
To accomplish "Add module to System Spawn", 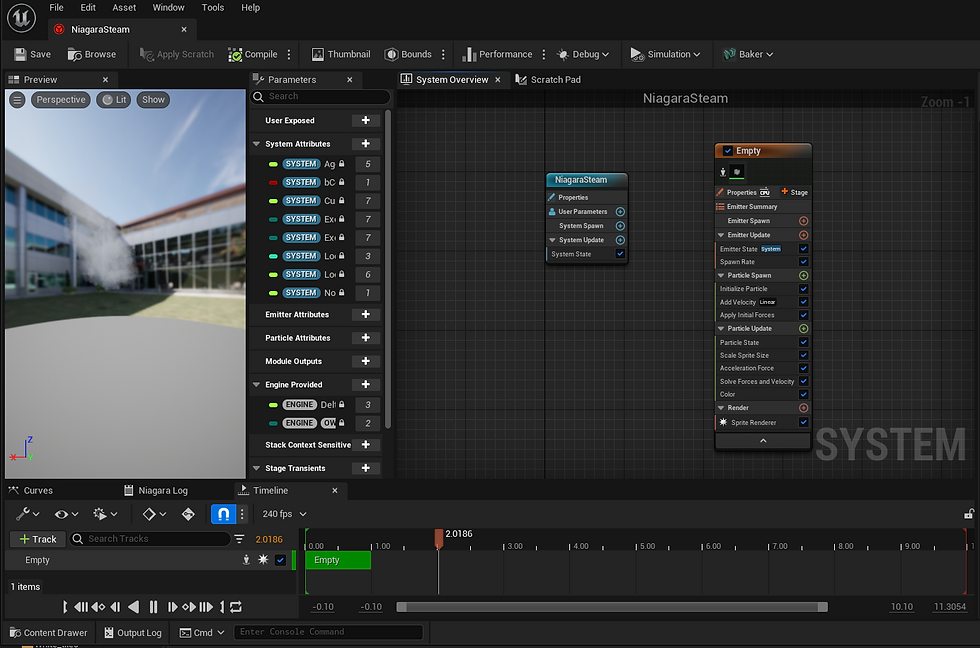I will (620, 226).
